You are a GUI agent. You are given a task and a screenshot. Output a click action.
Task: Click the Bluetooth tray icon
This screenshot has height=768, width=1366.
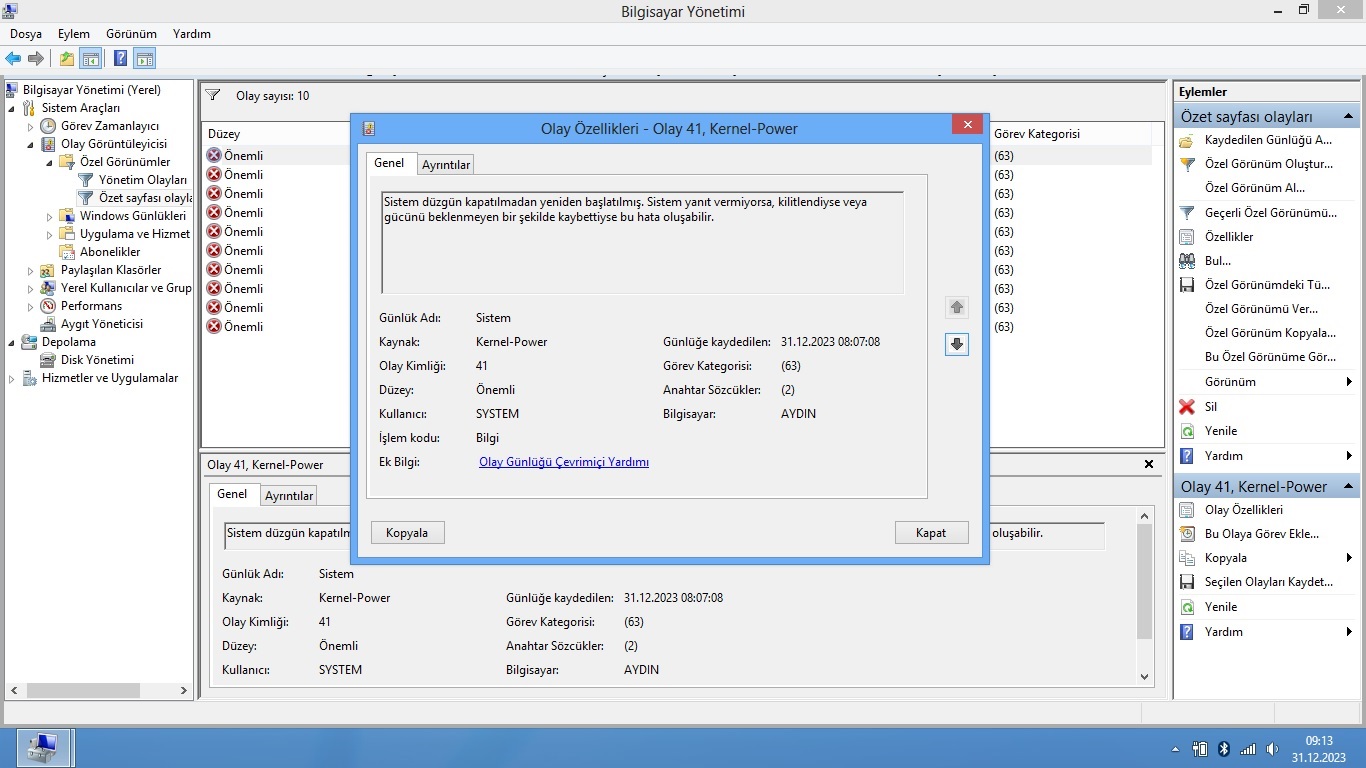tap(1223, 749)
